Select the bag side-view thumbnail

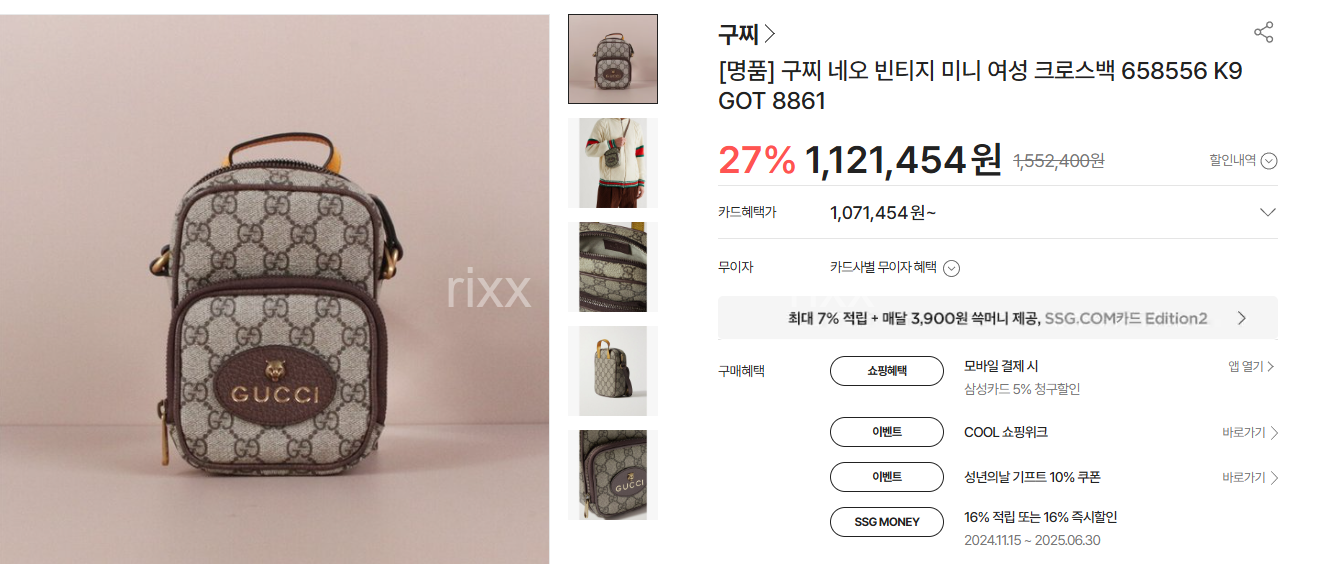[613, 371]
